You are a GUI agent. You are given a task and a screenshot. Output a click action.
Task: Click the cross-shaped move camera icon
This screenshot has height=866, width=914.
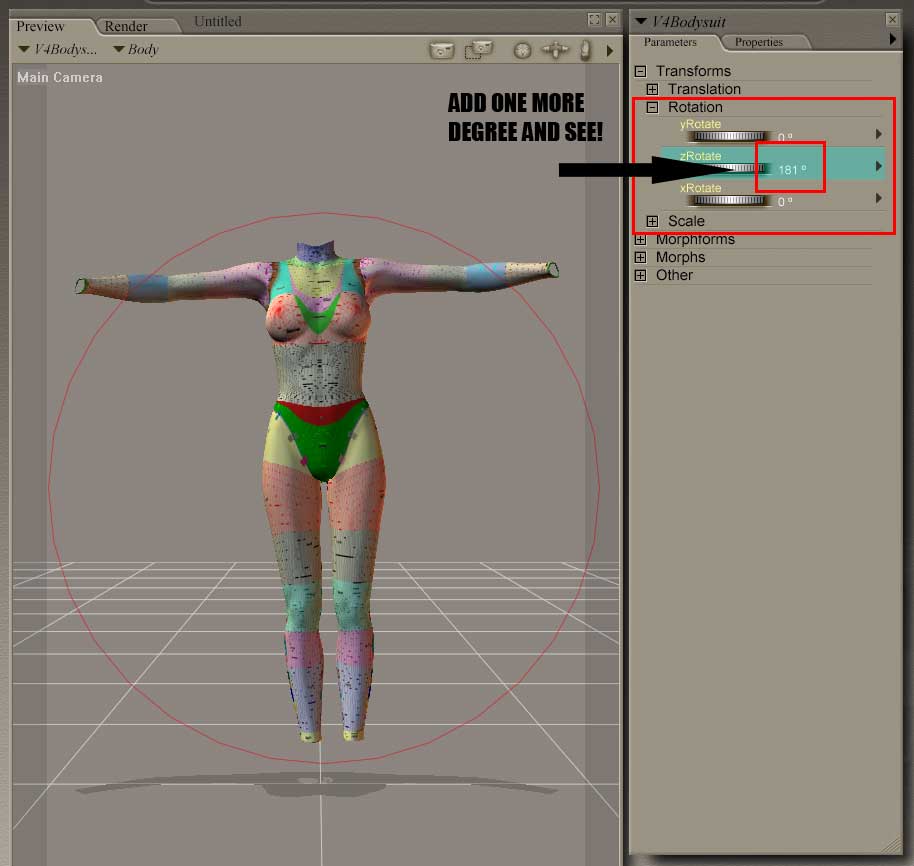(554, 50)
